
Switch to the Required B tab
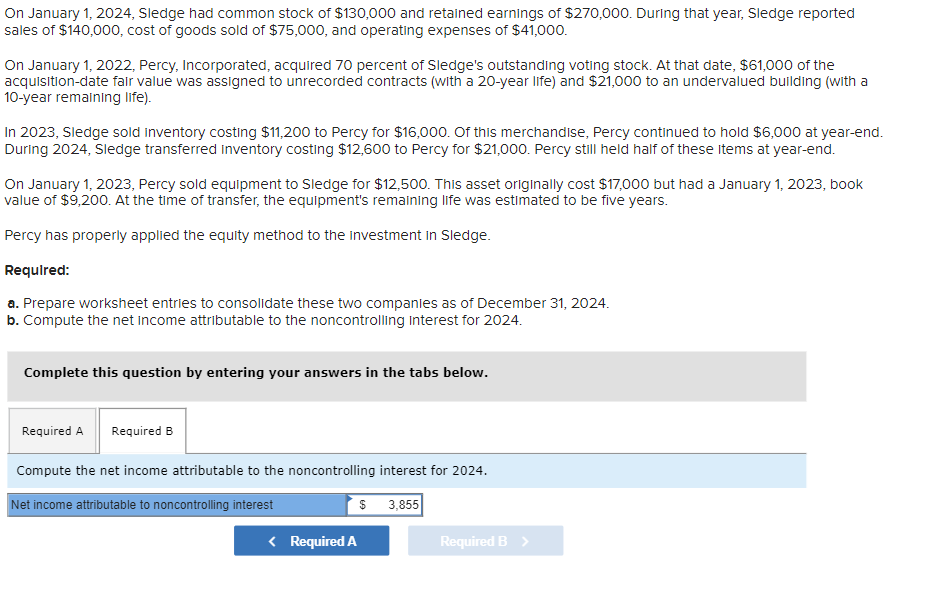[x=142, y=430]
